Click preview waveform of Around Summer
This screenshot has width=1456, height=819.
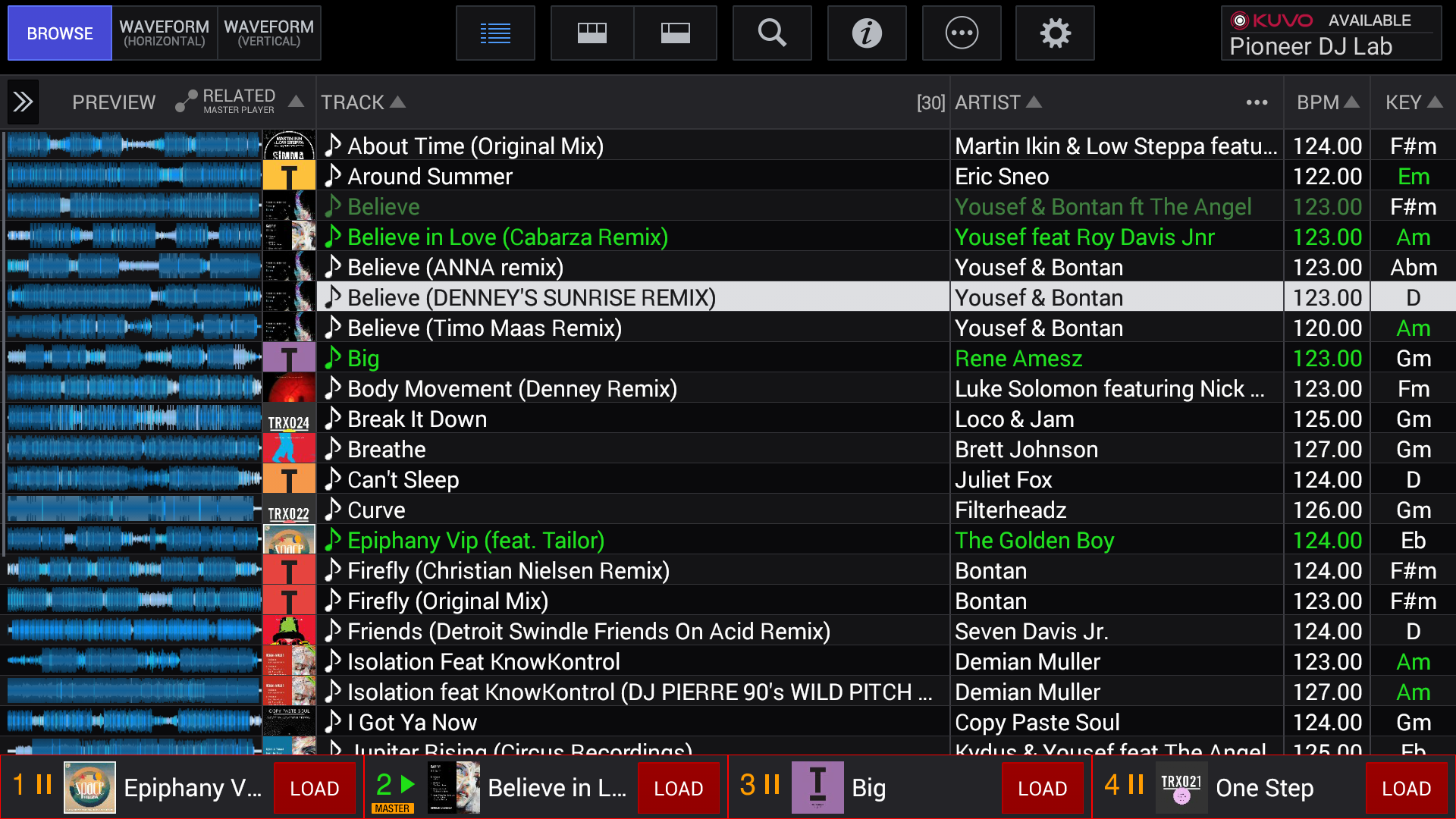pos(133,176)
